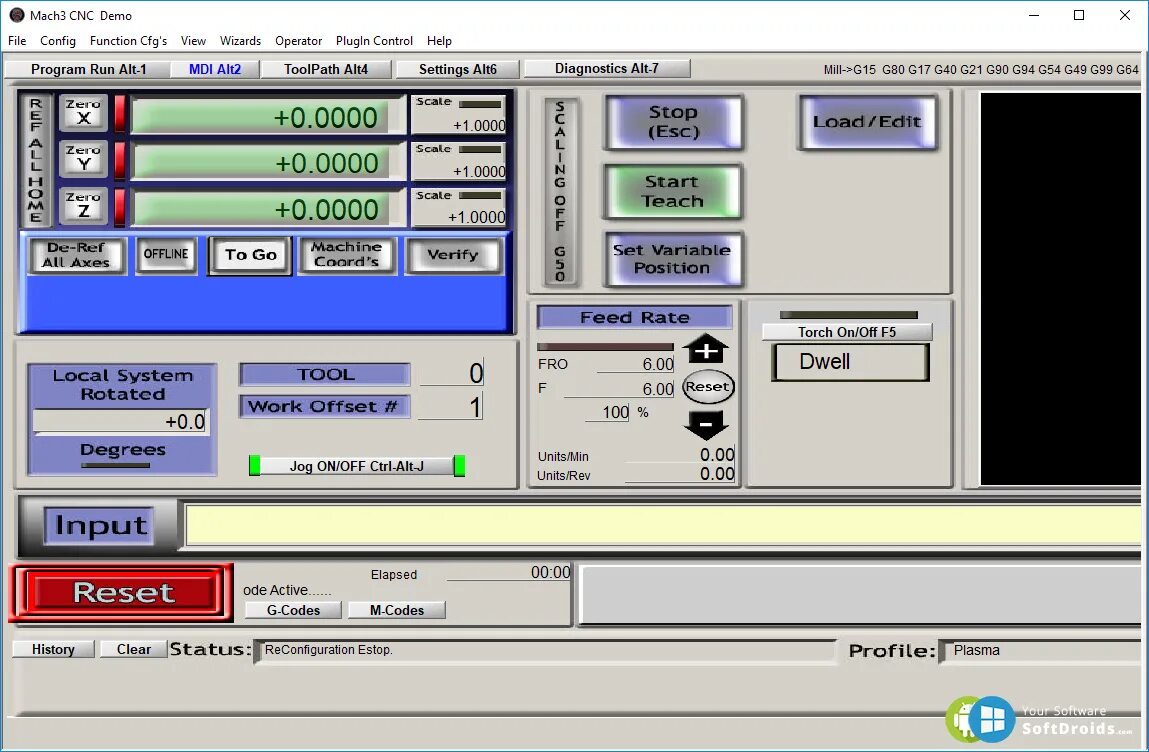Zero the Z axis
Viewport: 1149px width, 752px height.
pos(84,205)
